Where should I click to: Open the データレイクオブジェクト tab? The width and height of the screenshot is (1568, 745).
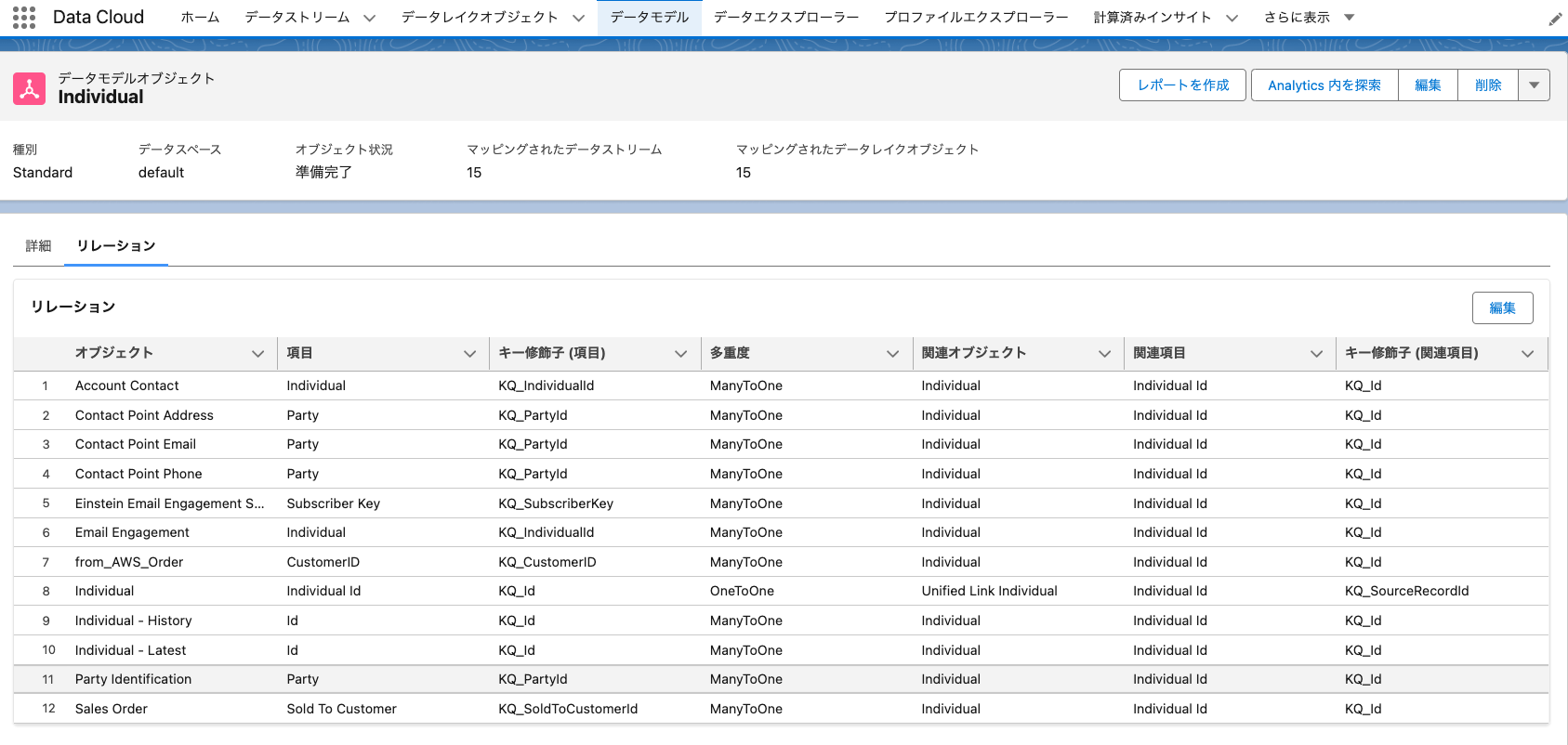coord(480,17)
